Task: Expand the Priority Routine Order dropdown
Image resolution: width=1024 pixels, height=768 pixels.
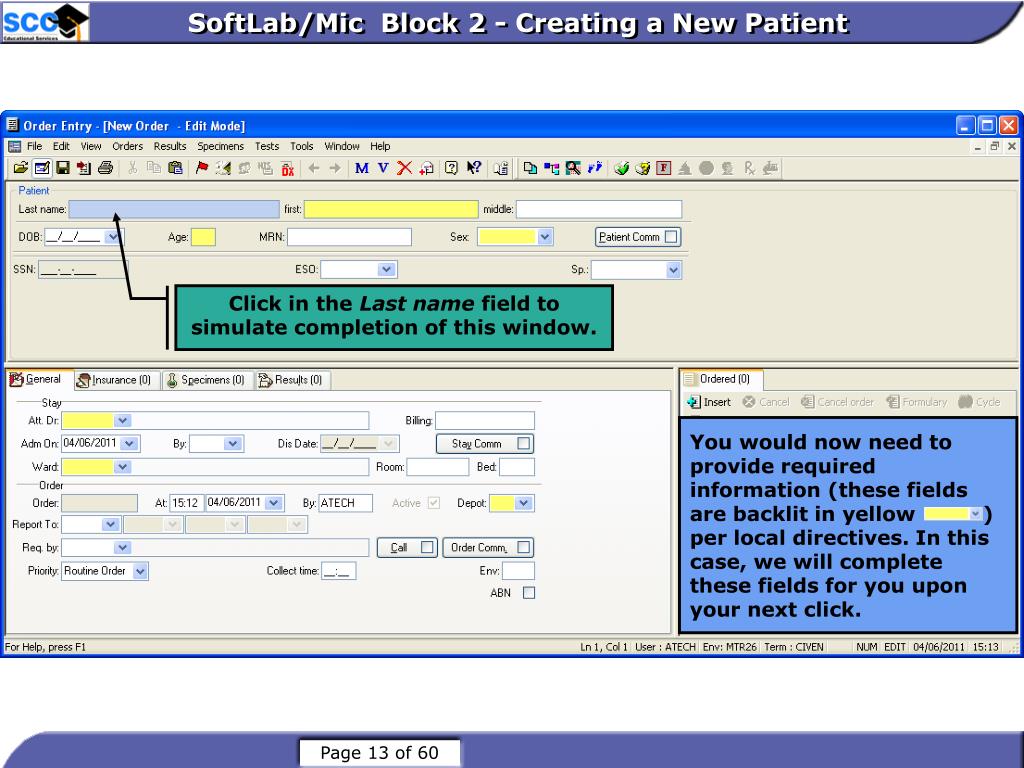Action: click(140, 572)
